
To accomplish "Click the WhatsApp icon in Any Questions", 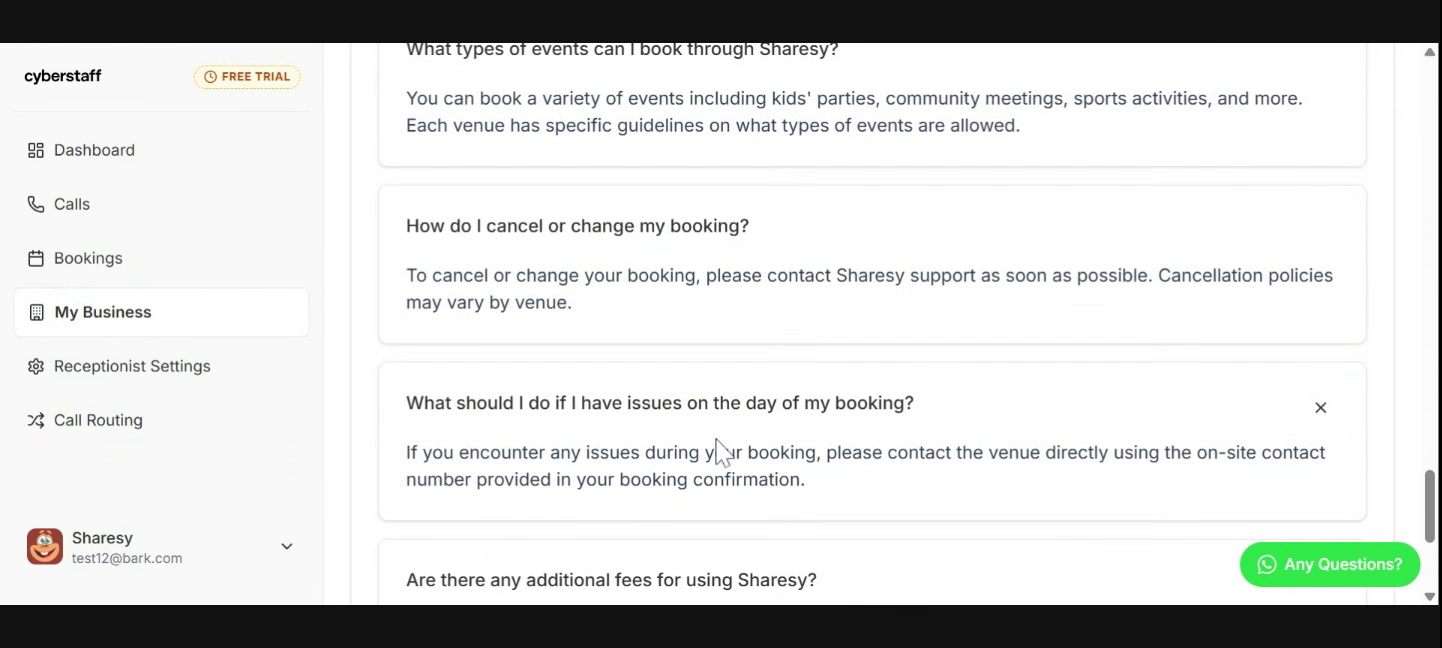I will tap(1267, 565).
